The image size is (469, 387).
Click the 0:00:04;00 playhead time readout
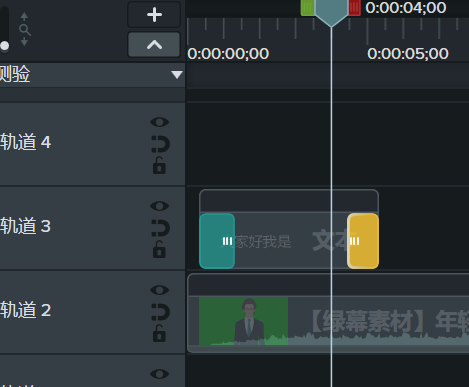point(406,8)
